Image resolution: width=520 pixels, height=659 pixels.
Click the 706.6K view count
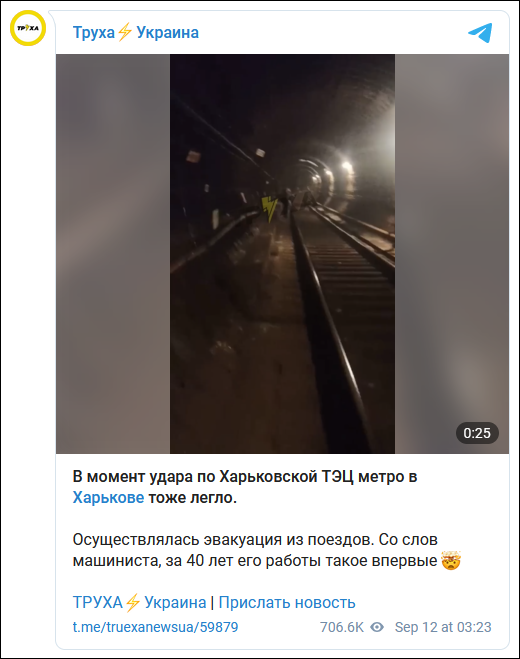pyautogui.click(x=342, y=627)
